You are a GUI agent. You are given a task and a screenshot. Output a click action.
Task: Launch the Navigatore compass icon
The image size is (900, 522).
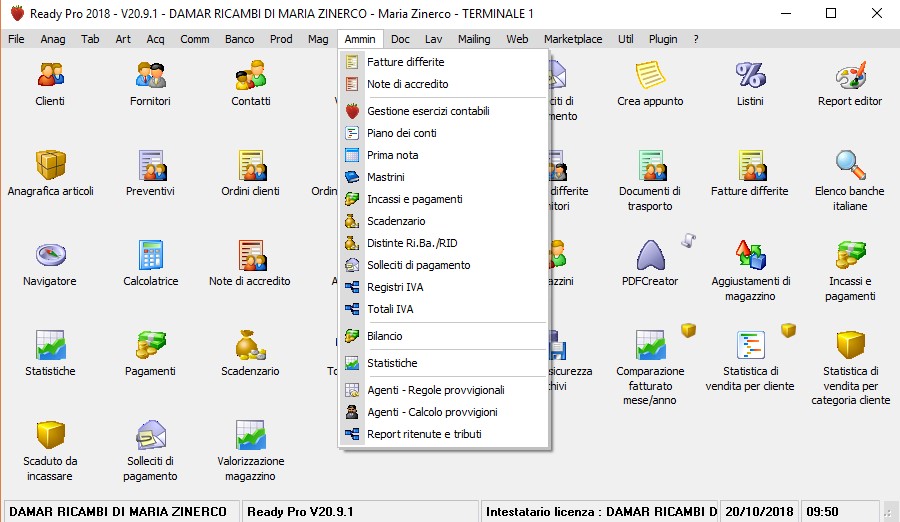(x=51, y=255)
